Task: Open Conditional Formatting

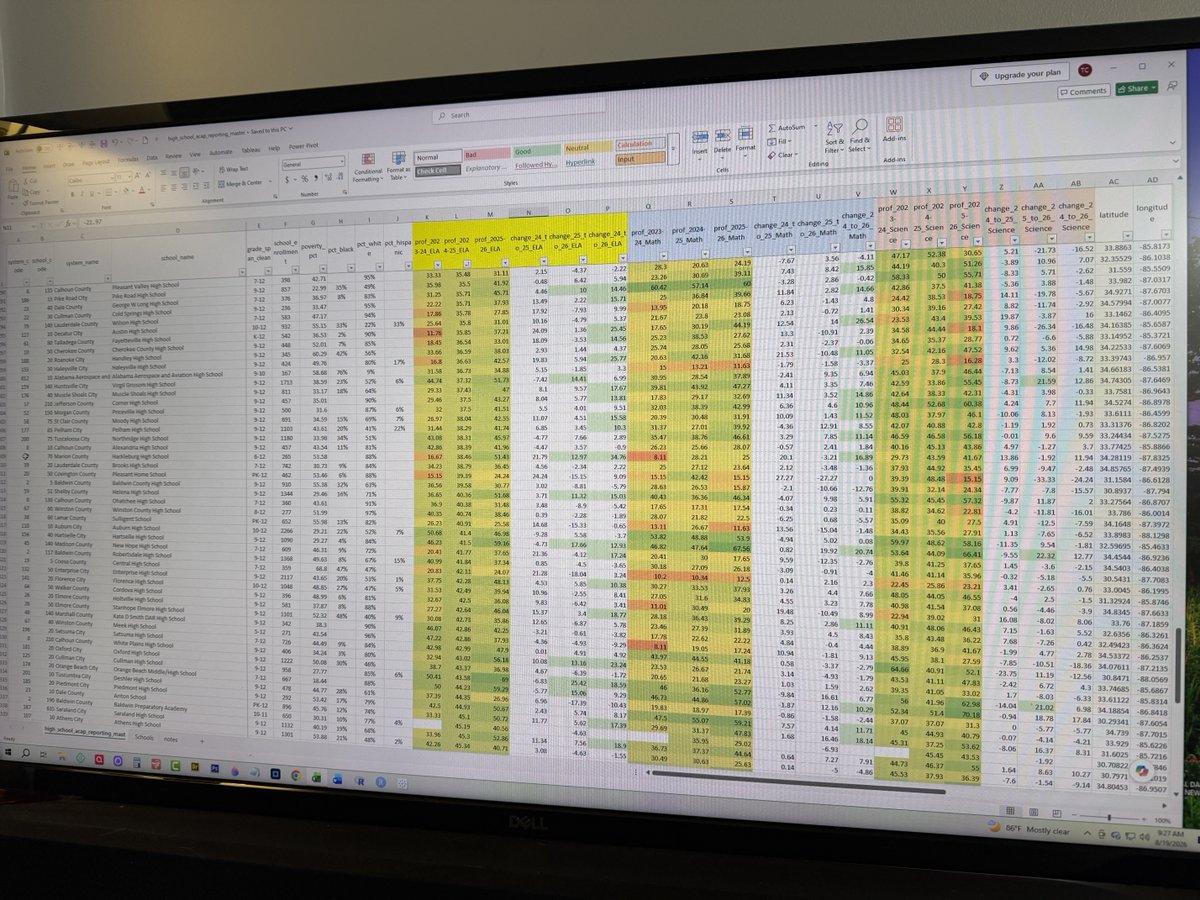Action: click(368, 166)
